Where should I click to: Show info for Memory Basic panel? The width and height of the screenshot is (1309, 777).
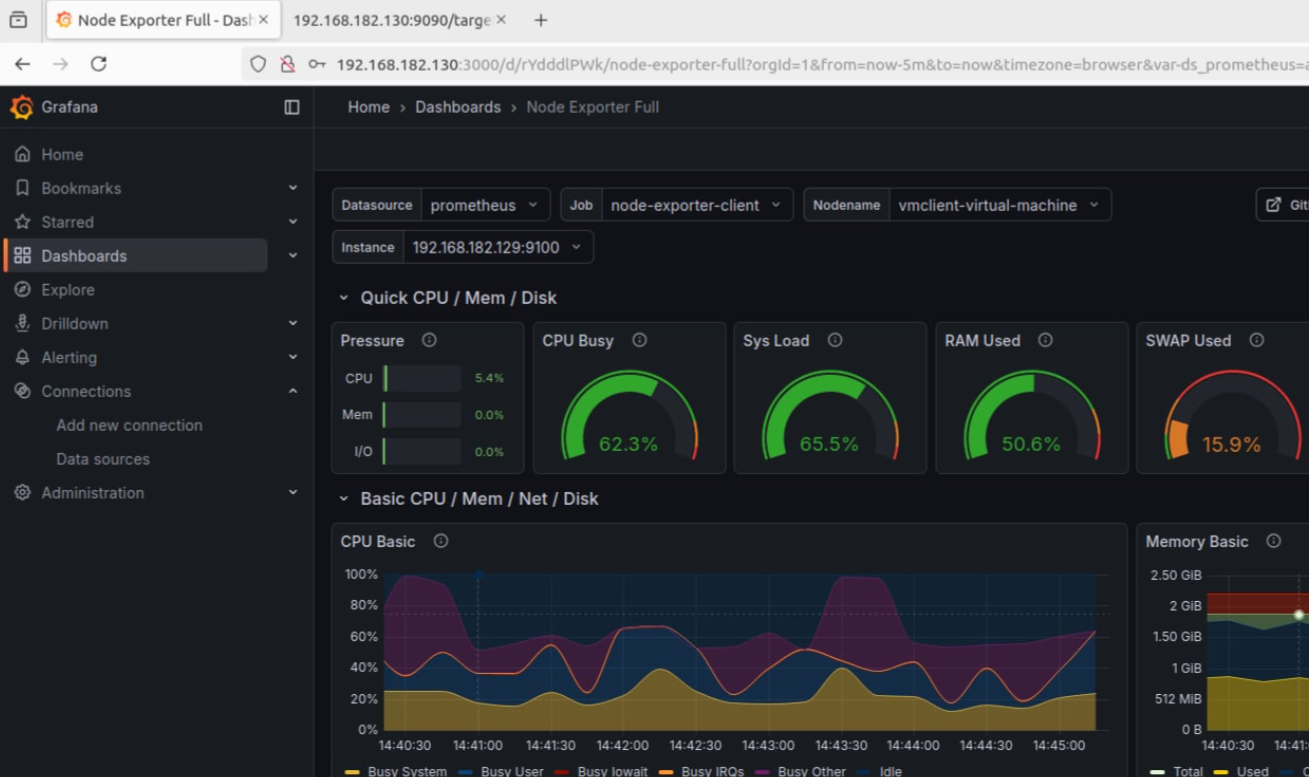(1273, 541)
